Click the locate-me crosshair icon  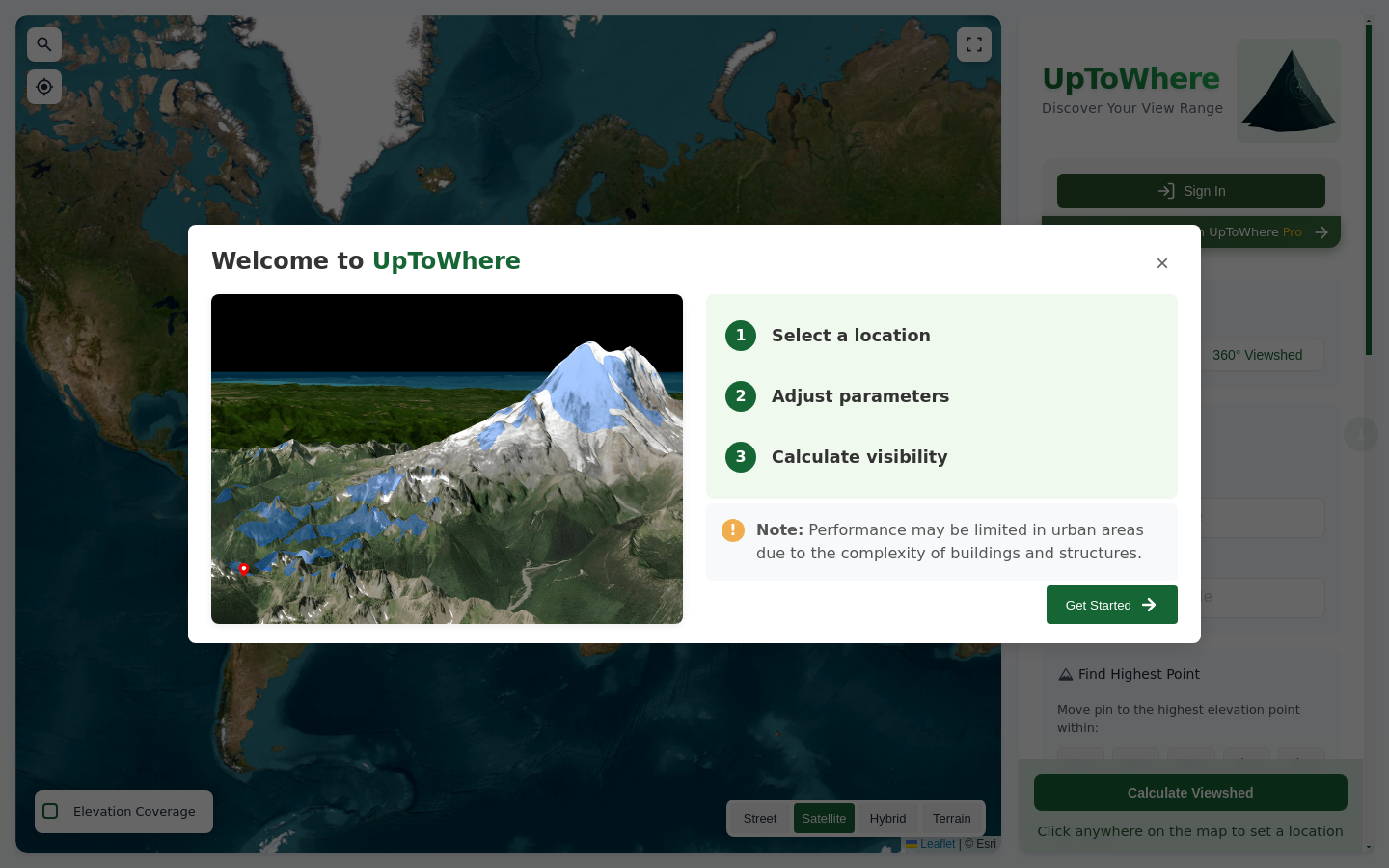44,87
